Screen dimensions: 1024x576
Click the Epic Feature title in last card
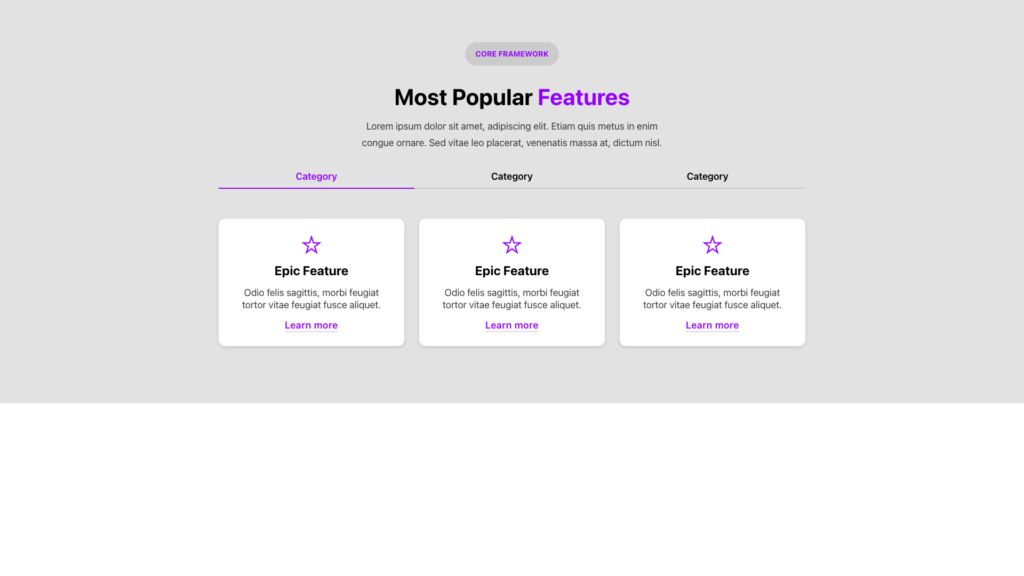coord(712,271)
